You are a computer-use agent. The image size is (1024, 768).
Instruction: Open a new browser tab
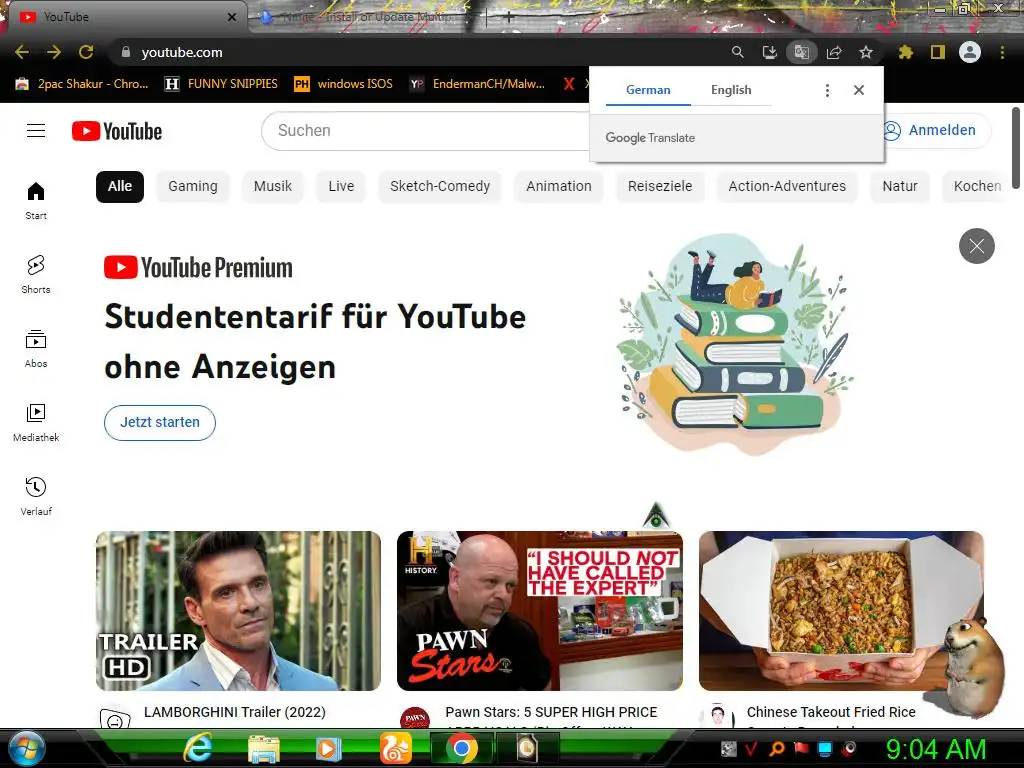point(509,18)
